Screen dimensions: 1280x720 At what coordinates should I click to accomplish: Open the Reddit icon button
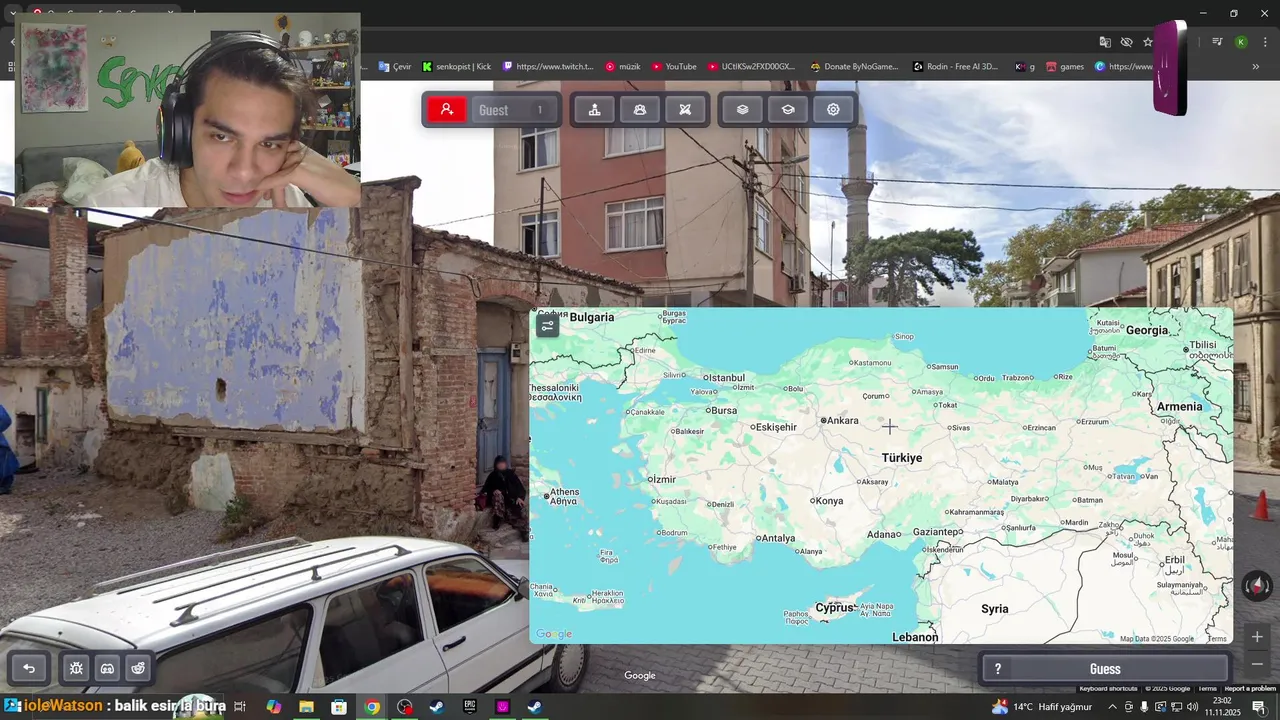coord(138,668)
